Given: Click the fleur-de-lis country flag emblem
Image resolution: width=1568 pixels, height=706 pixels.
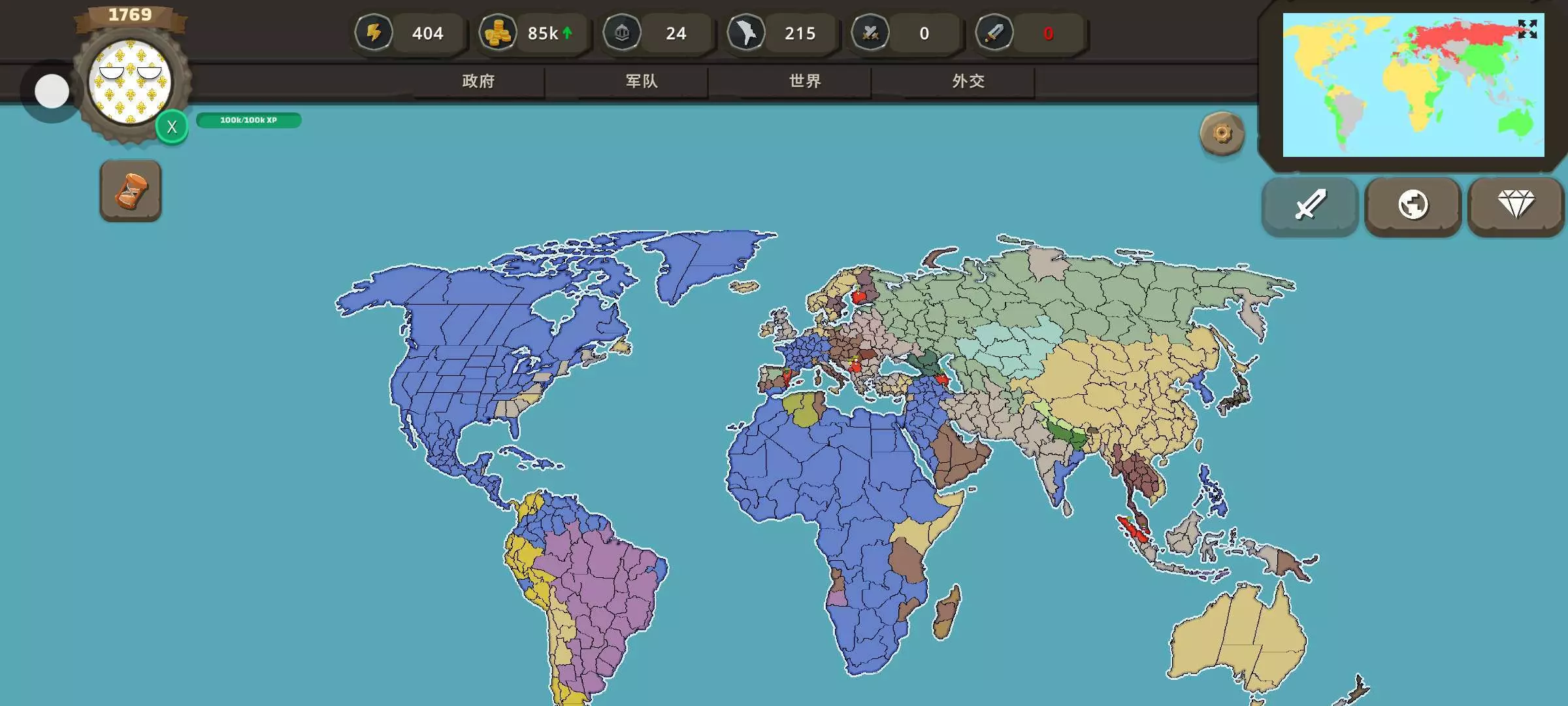Looking at the screenshot, I should coord(130,82).
